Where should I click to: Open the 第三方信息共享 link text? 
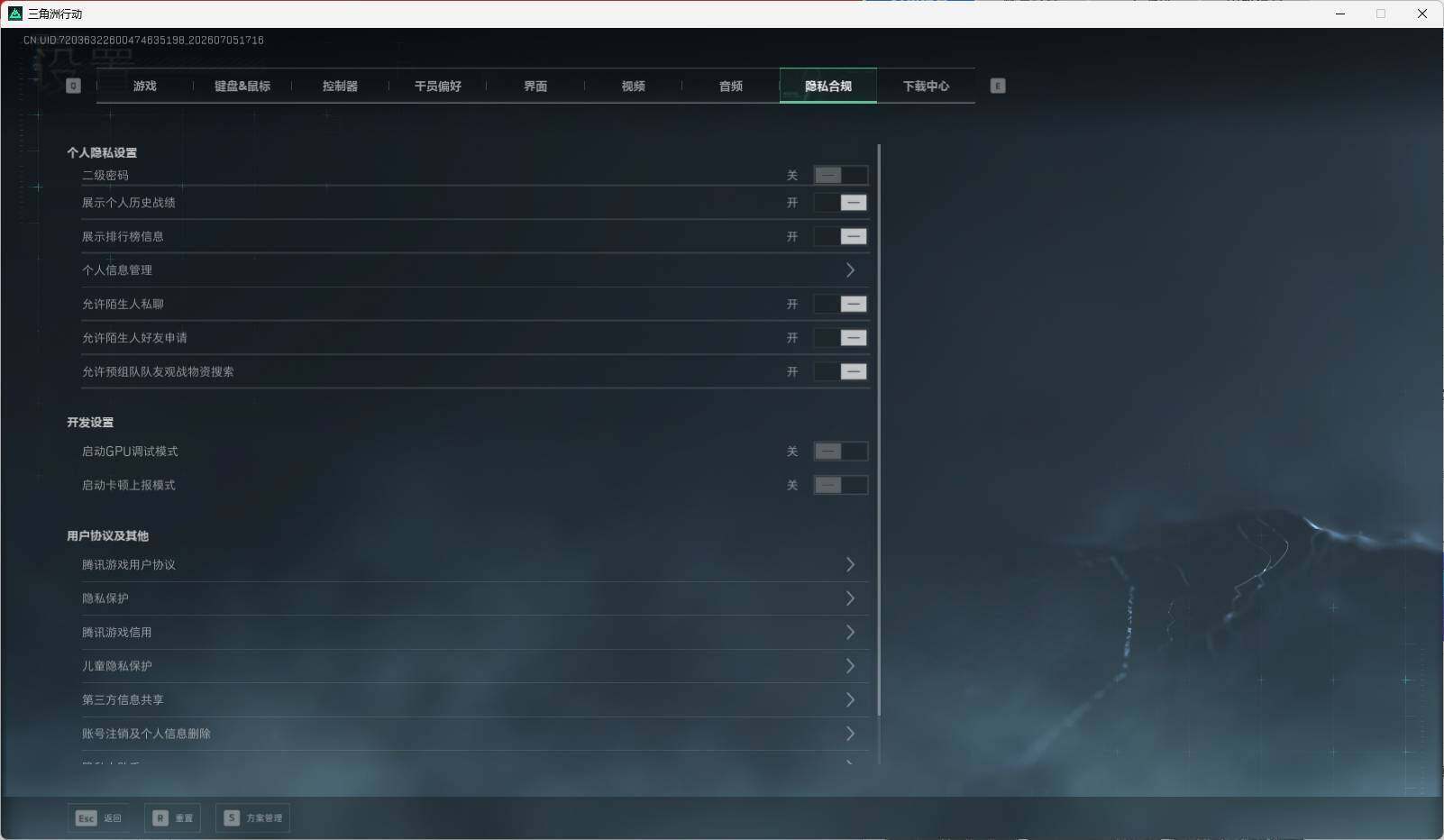123,699
